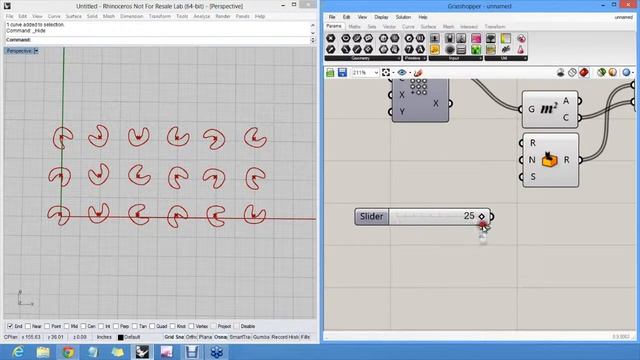
Task: Click the red sketch pen icon
Action: point(418,73)
